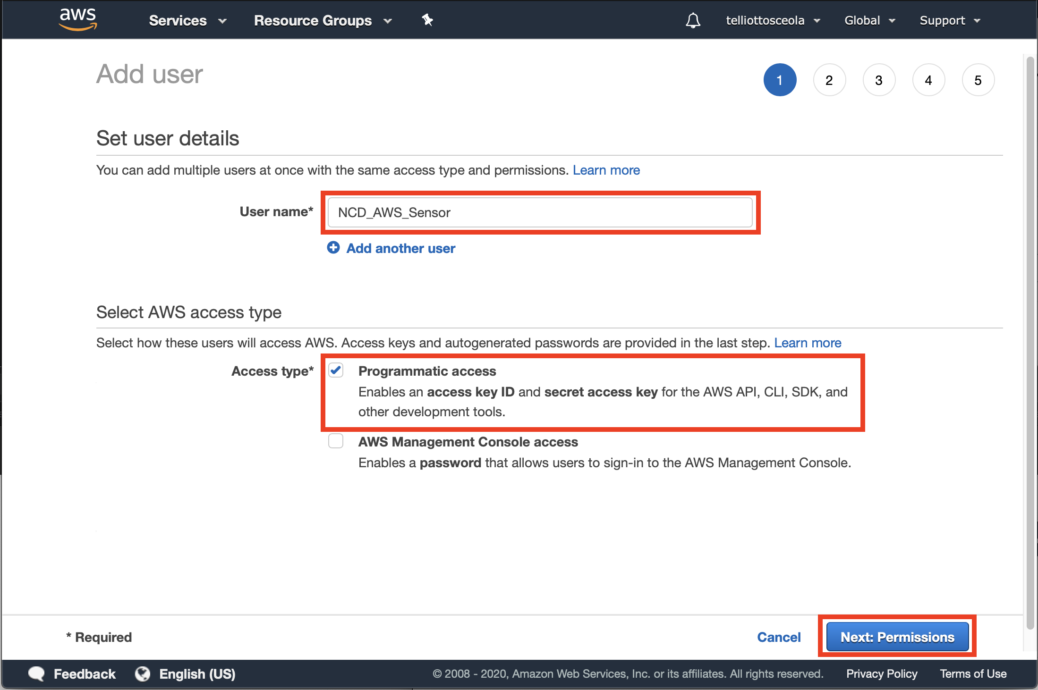Select step 1 circle highlighted in blue

click(780, 80)
